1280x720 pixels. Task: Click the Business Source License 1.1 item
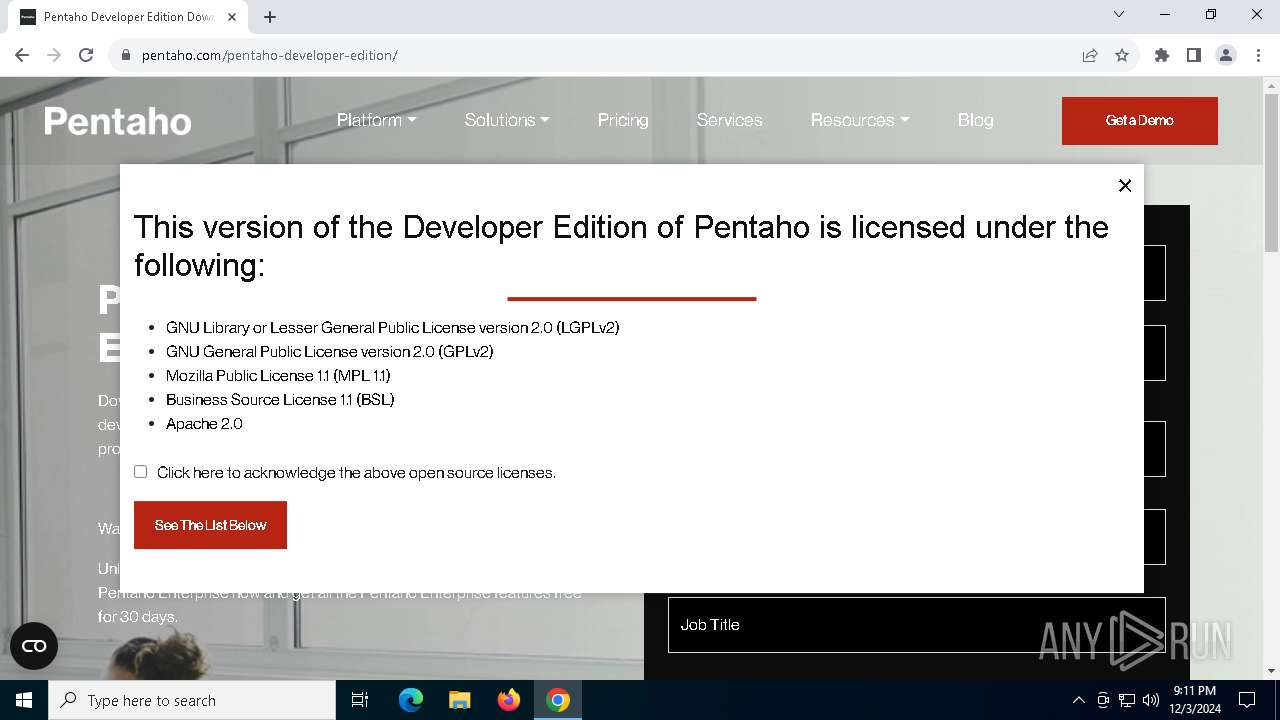tap(280, 400)
